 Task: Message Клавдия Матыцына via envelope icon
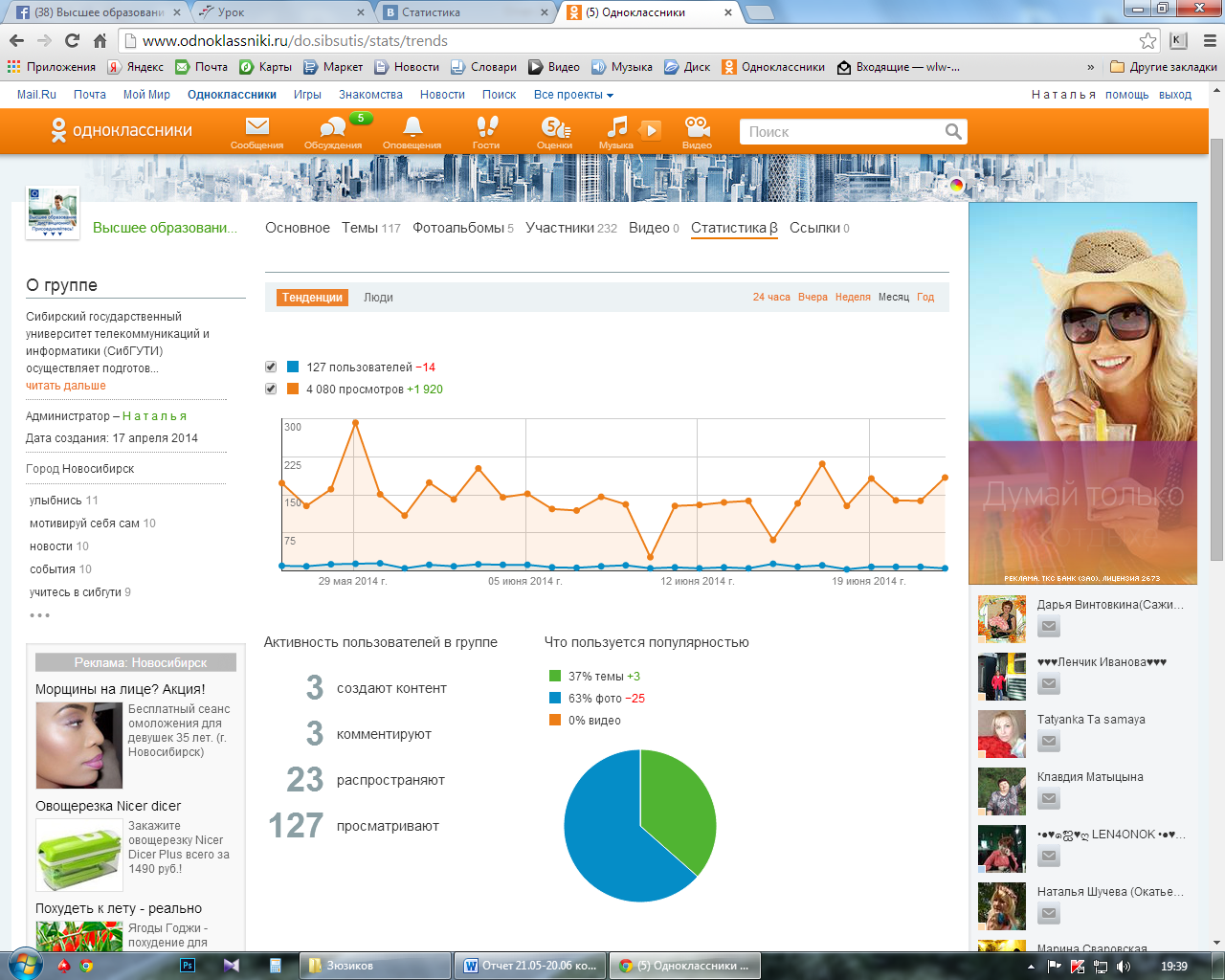pyautogui.click(x=1049, y=799)
